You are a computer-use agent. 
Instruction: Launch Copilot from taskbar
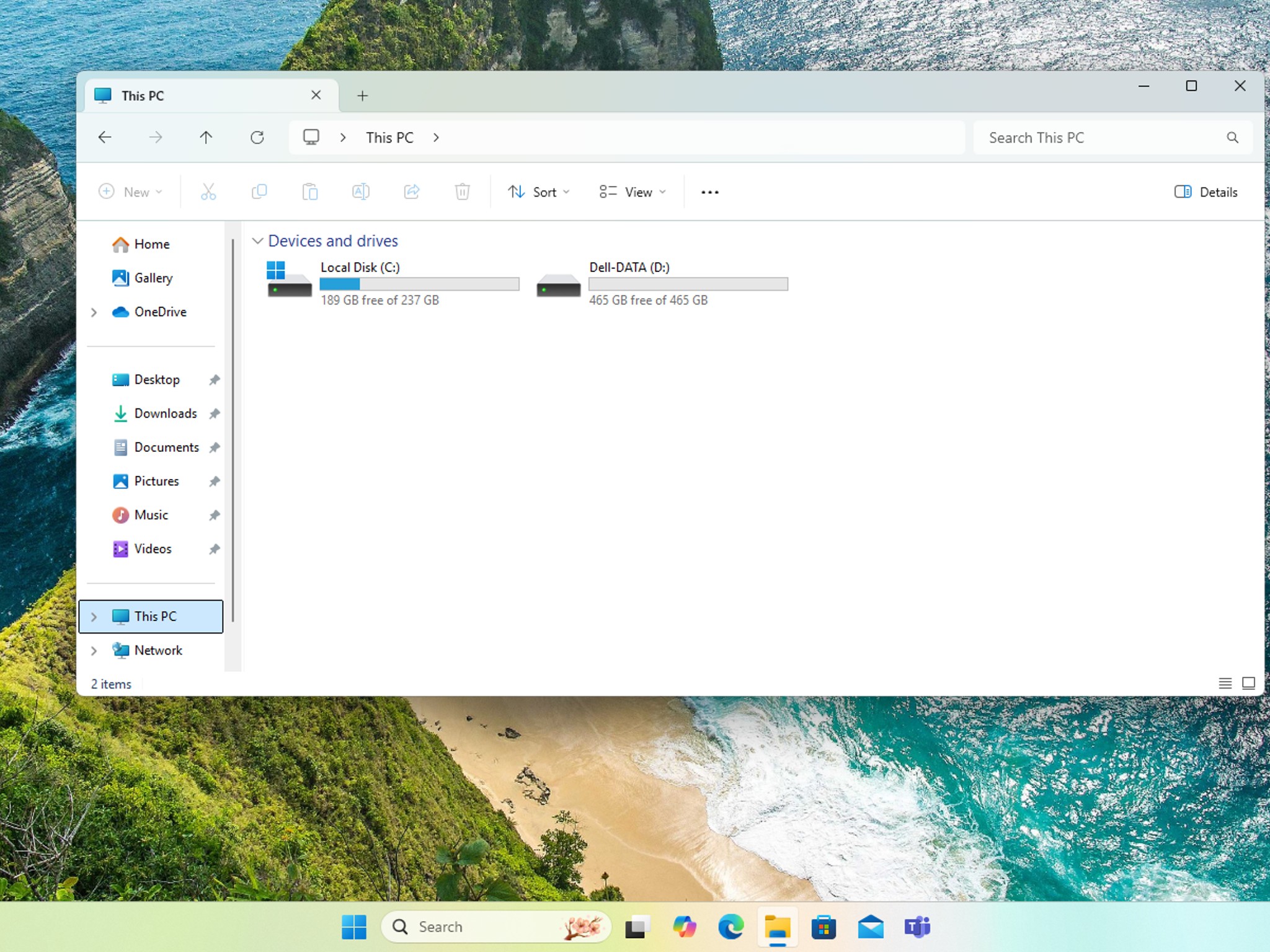click(685, 927)
